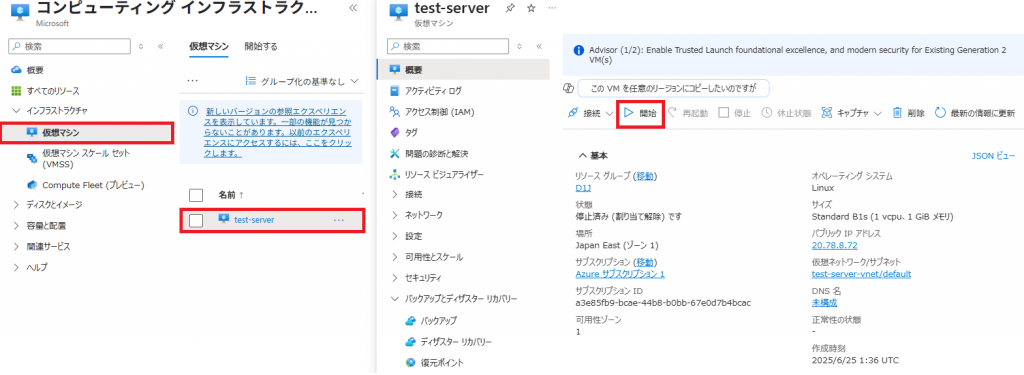1024x375 pixels.
Task: Expand the ネットワーク section
Action: click(x=394, y=215)
